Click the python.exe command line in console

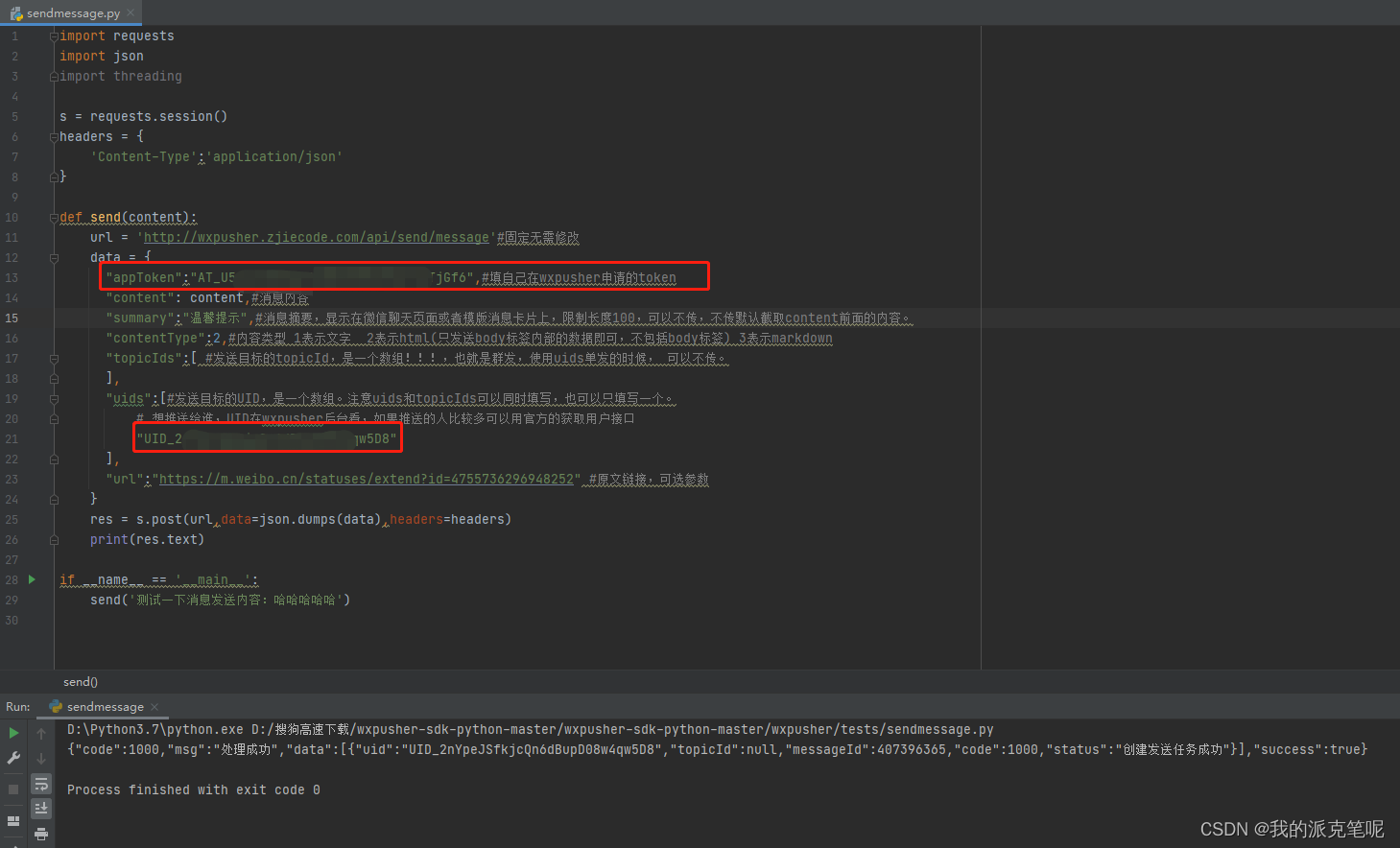point(531,730)
